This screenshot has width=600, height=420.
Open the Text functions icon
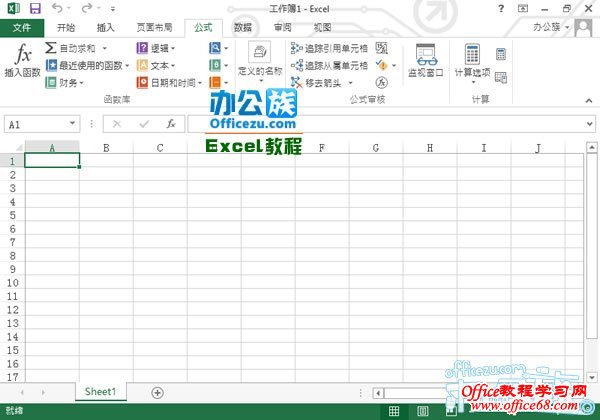pyautogui.click(x=142, y=65)
